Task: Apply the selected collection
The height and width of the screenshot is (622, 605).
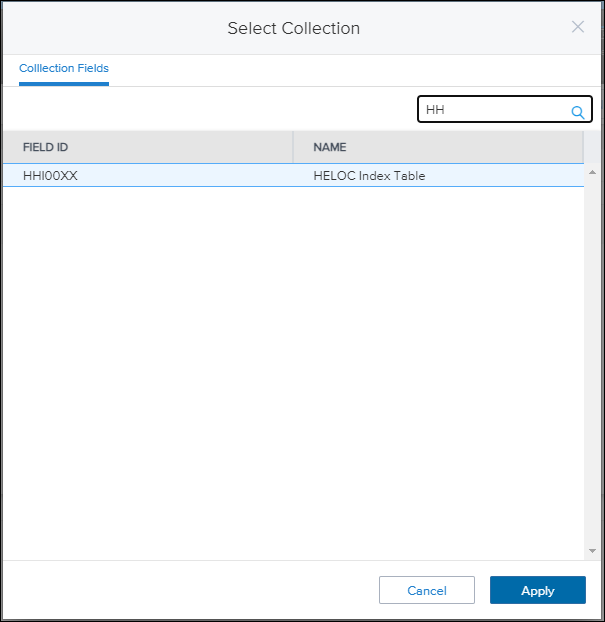Action: [538, 590]
